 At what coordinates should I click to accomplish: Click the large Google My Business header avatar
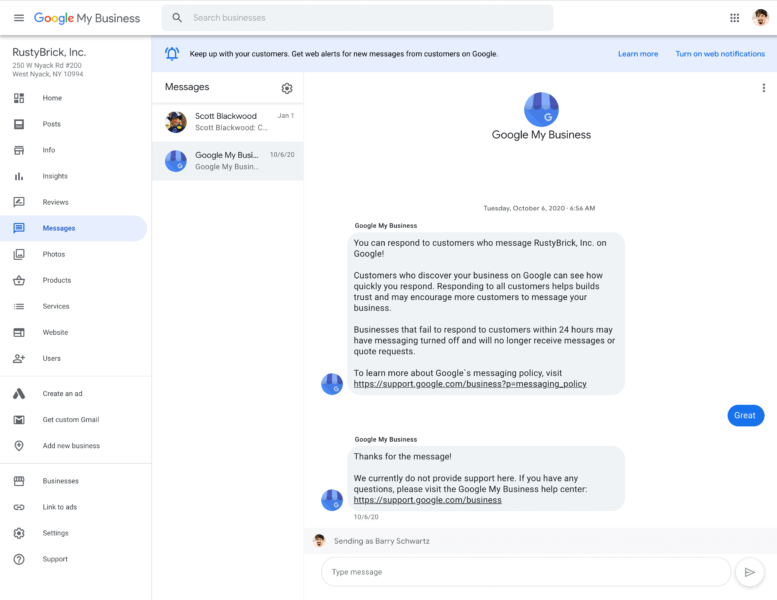[x=541, y=109]
